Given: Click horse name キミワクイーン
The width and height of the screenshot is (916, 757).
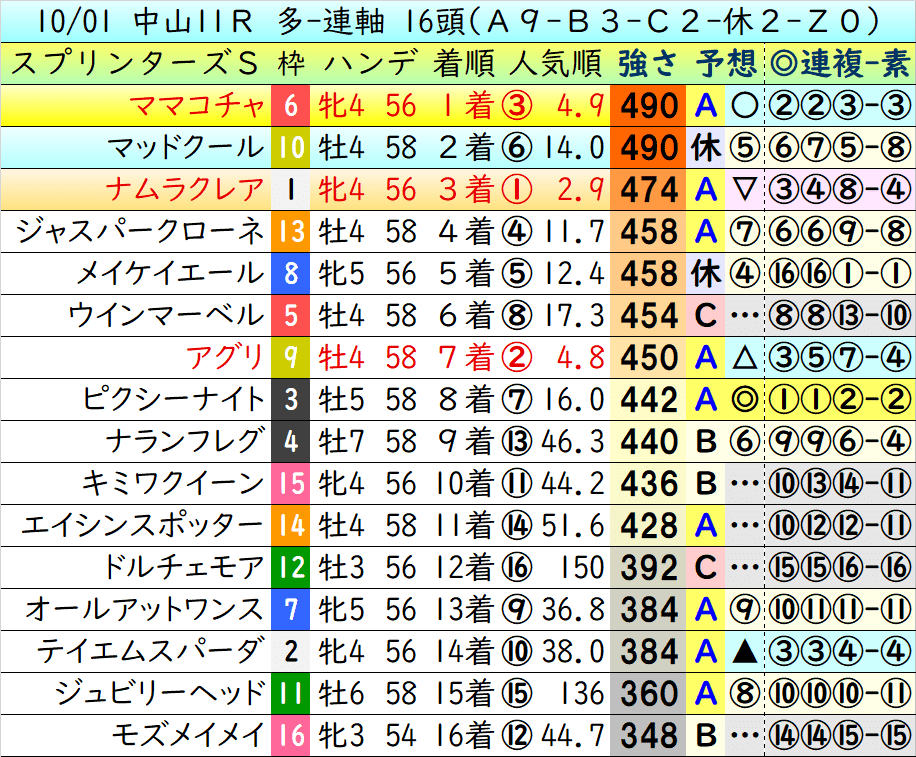Looking at the screenshot, I should click(173, 484).
